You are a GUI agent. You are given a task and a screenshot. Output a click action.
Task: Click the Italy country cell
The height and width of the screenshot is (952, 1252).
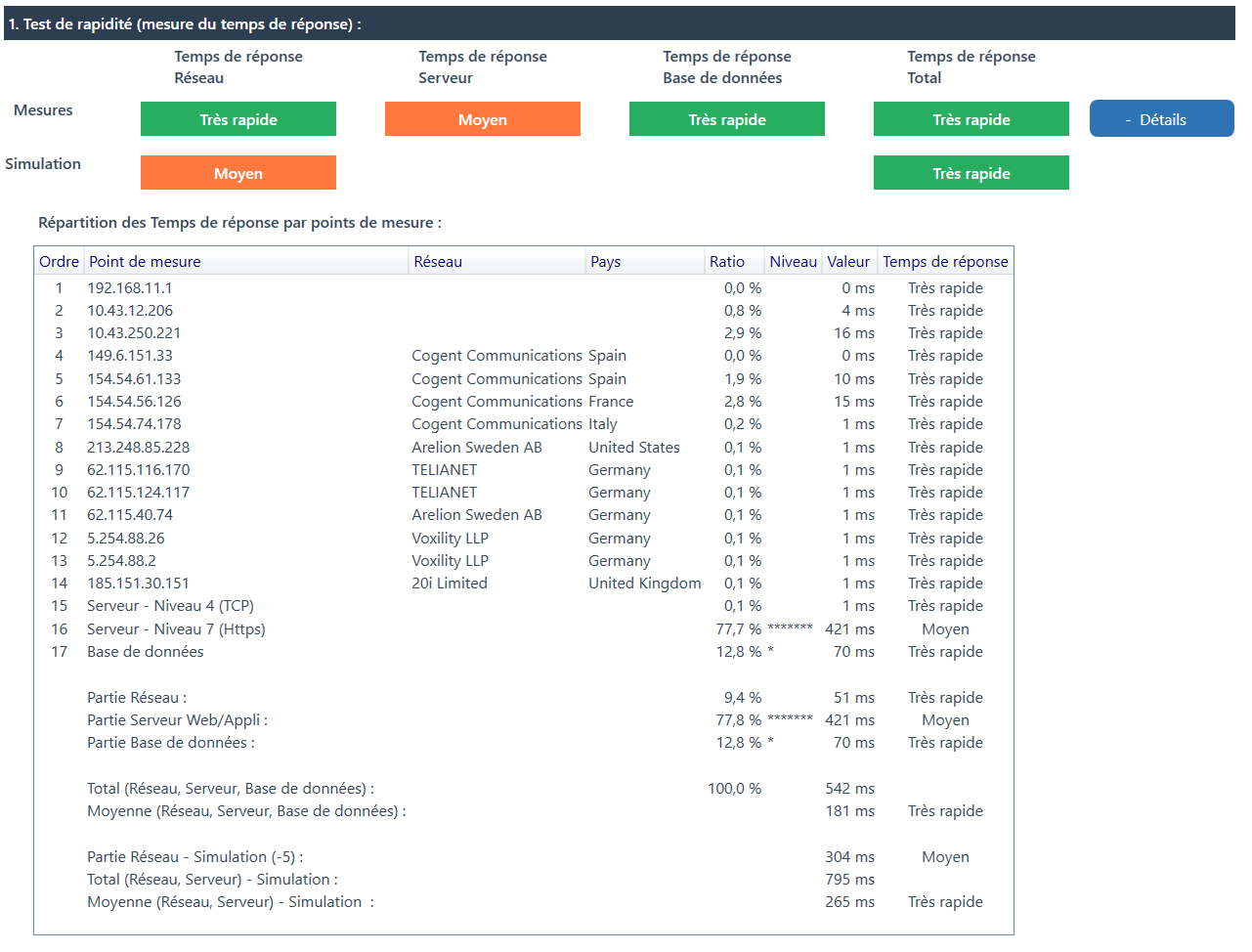coord(603,424)
